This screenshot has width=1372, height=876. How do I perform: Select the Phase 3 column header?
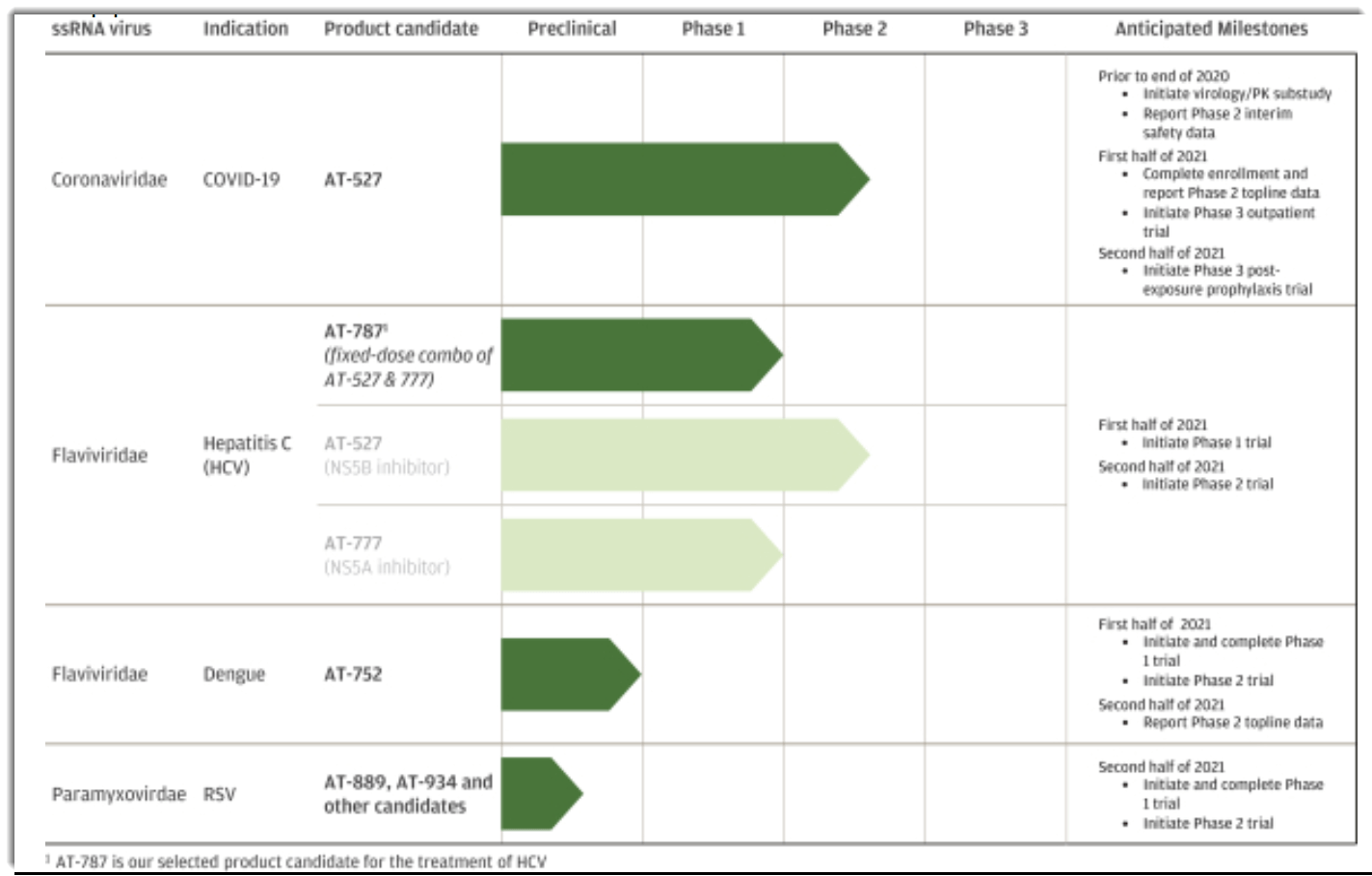[995, 29]
